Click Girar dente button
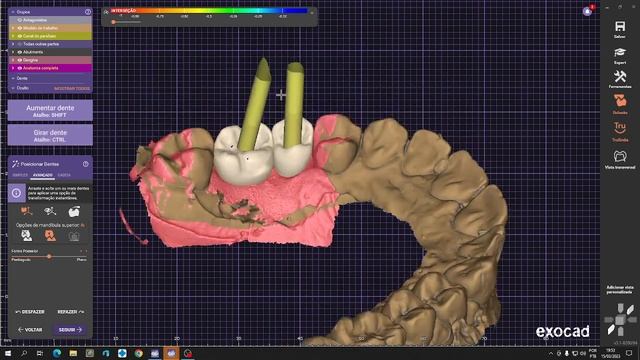The height and width of the screenshot is (360, 640). click(50, 135)
